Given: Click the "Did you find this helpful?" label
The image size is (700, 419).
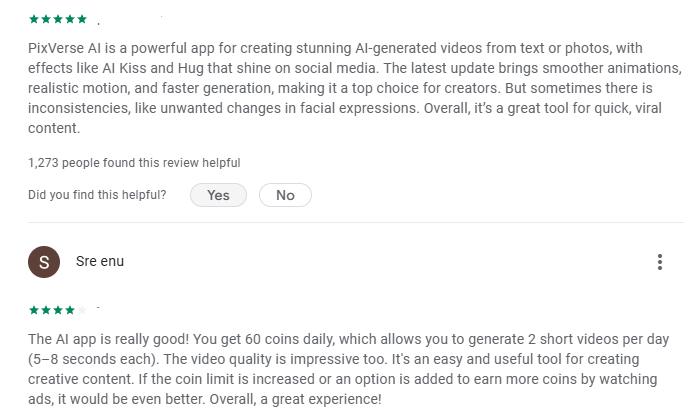Looking at the screenshot, I should point(97,195).
